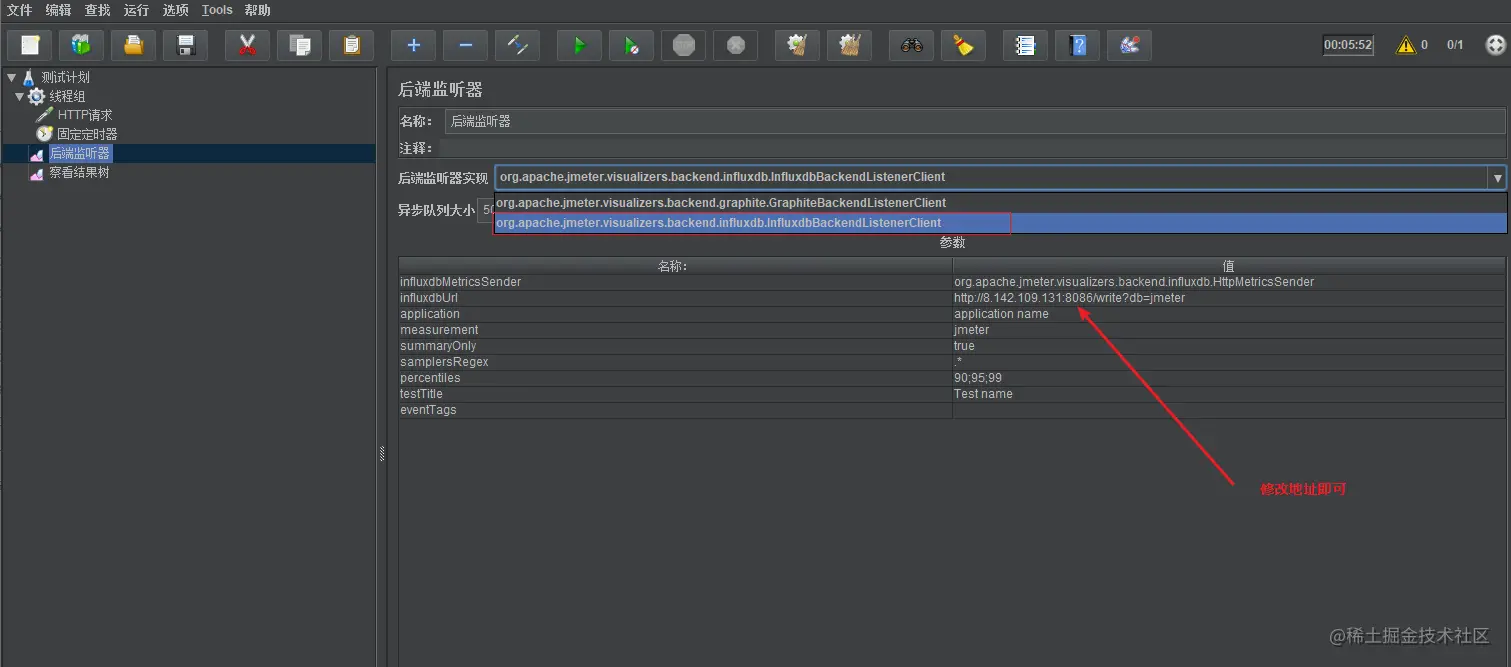Click the Stop test icon

pyautogui.click(x=684, y=45)
